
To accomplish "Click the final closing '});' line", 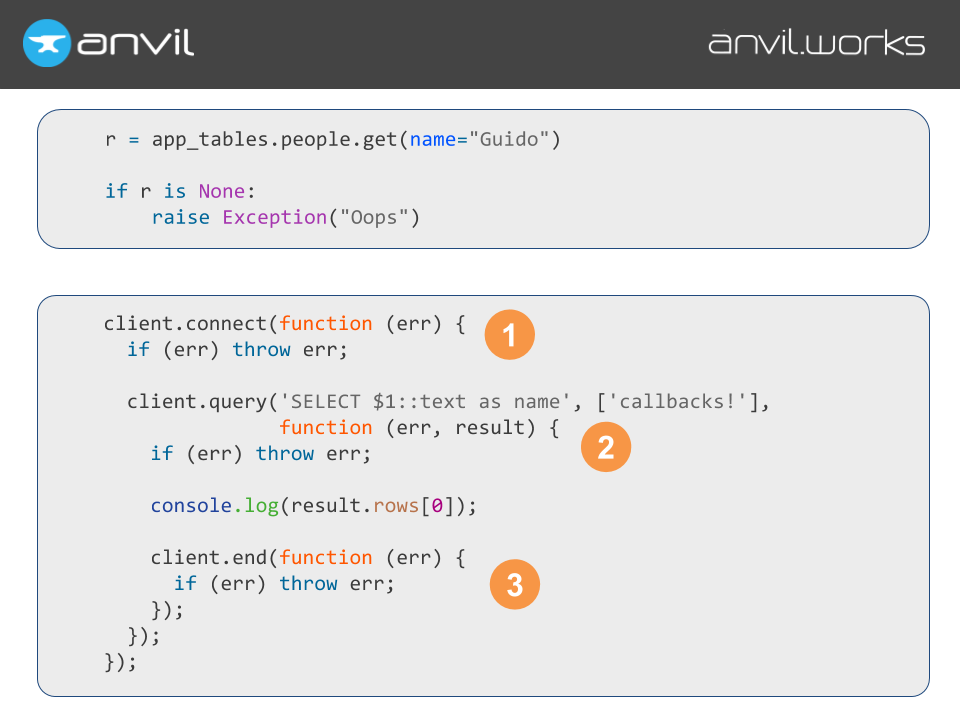I will coord(120,661).
